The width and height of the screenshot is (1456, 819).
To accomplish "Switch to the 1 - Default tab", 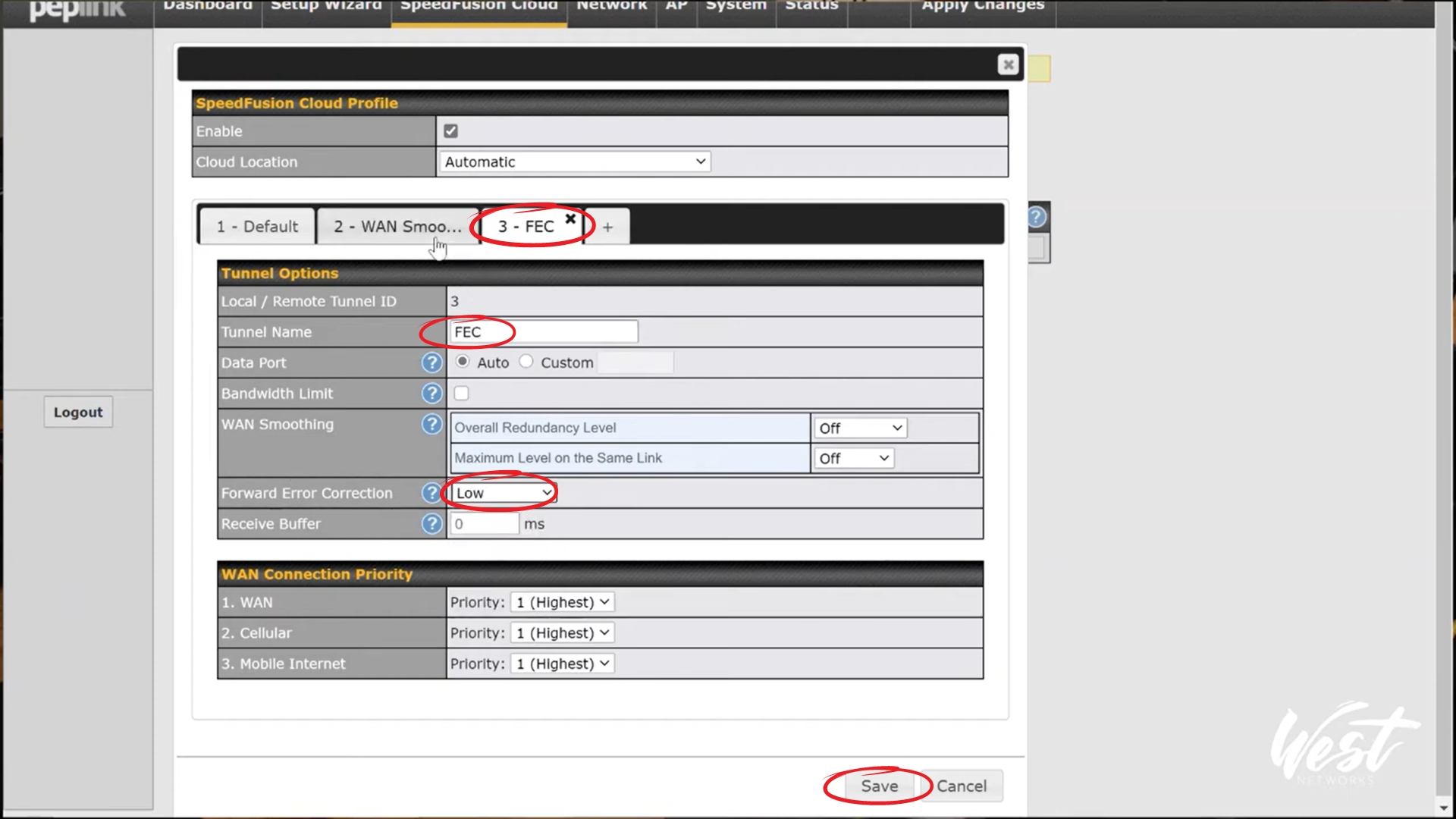I will pos(257,227).
